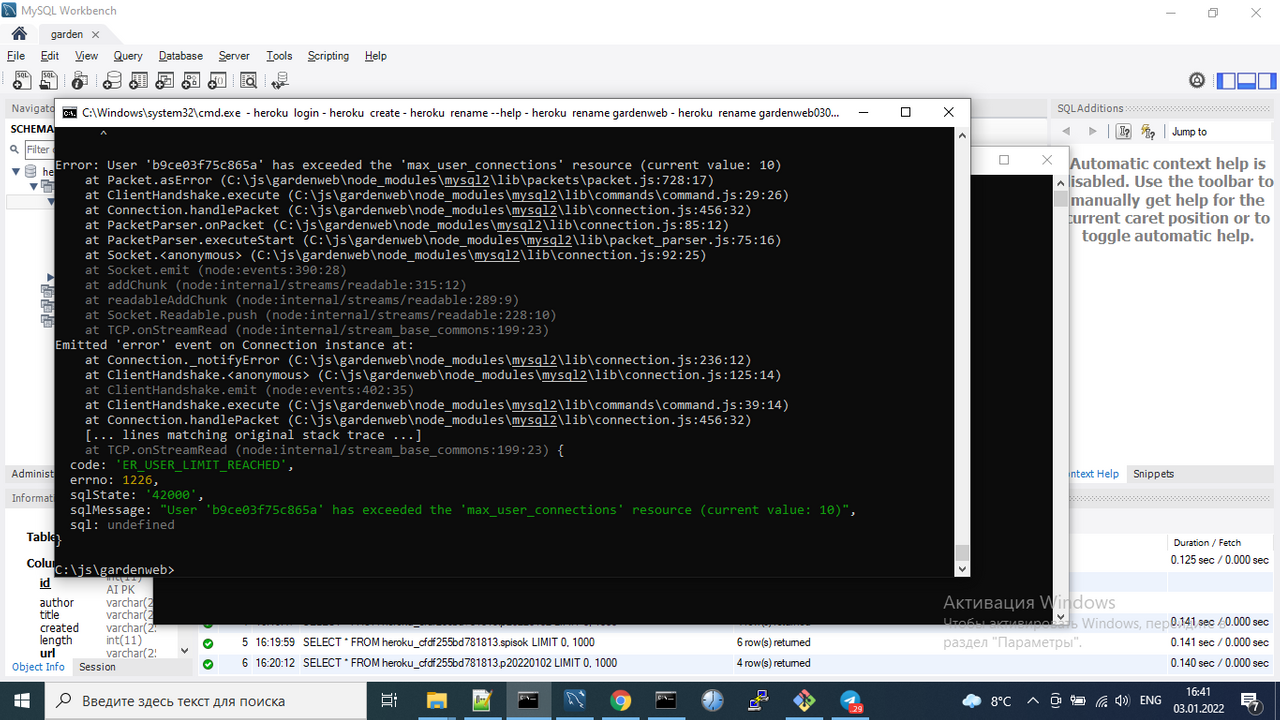
Task: Maximize the cmd.exe window
Action: [x=906, y=113]
